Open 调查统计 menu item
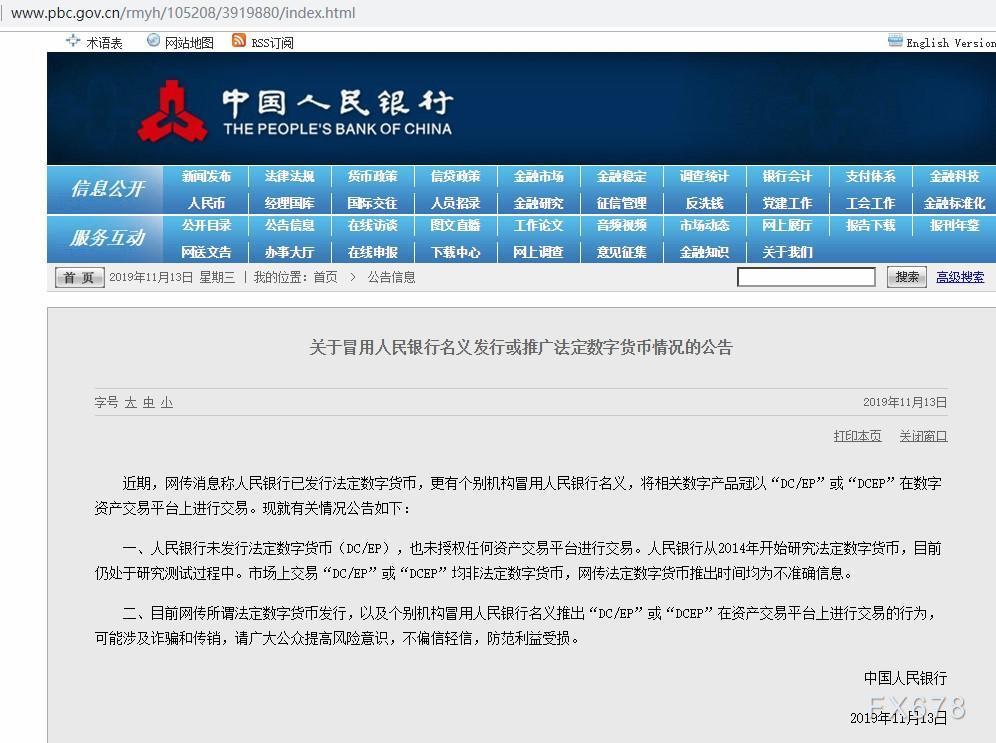996x743 pixels. (704, 177)
